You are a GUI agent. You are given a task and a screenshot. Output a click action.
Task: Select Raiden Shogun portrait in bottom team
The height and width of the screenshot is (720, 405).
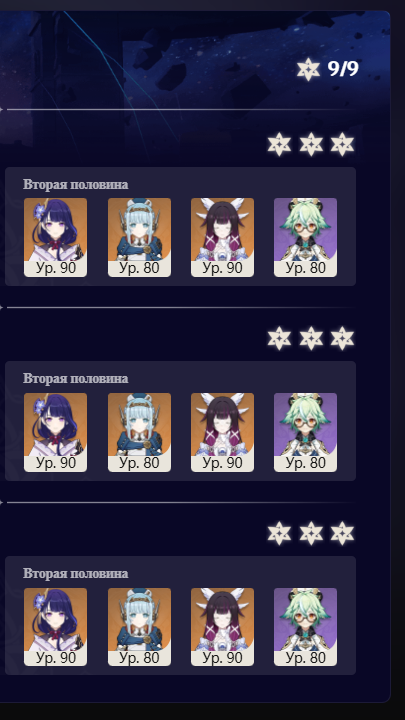click(55, 627)
